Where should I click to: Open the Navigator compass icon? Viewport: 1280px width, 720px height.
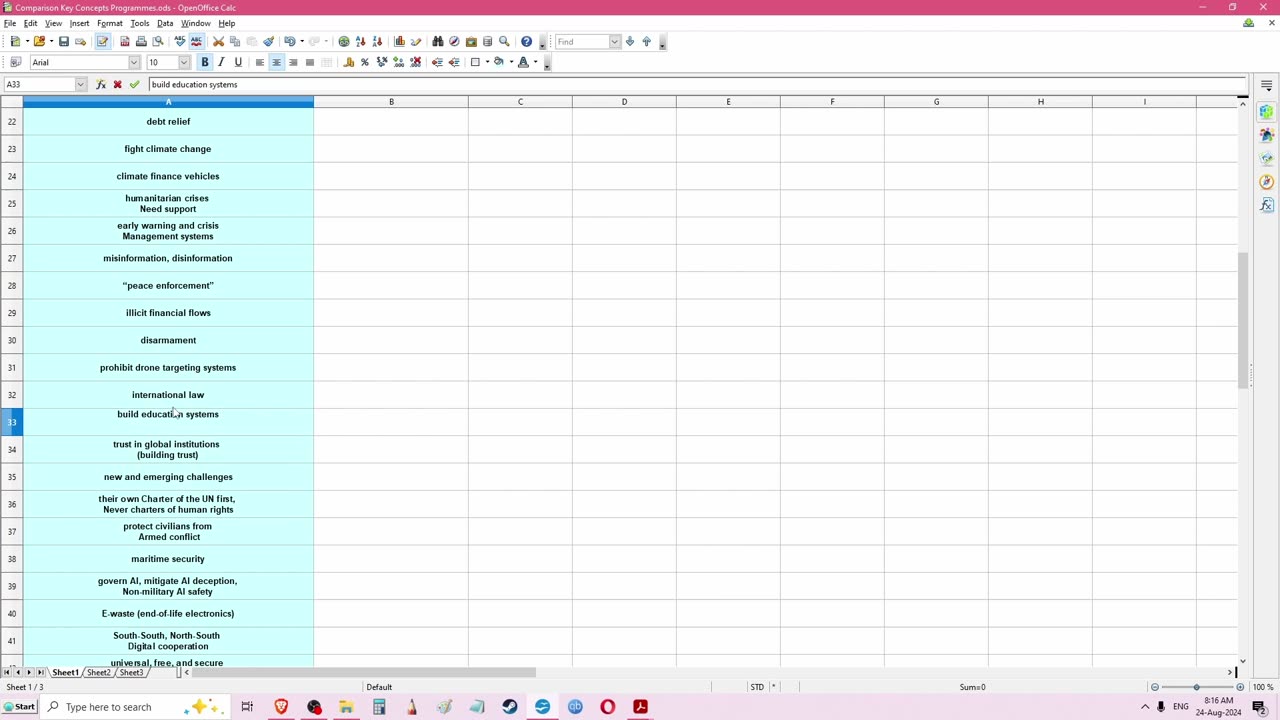(454, 42)
